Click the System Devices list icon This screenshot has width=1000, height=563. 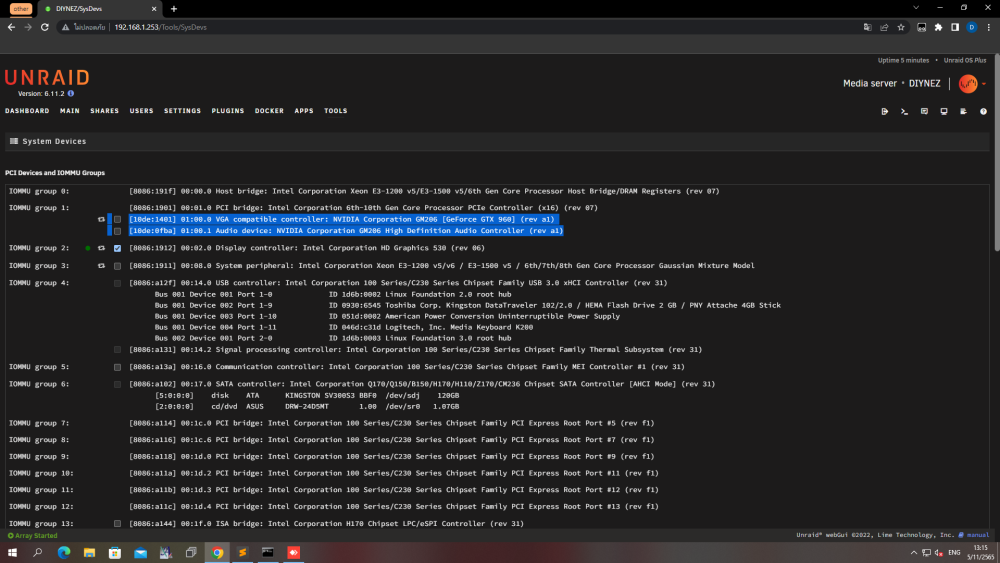[x=14, y=141]
